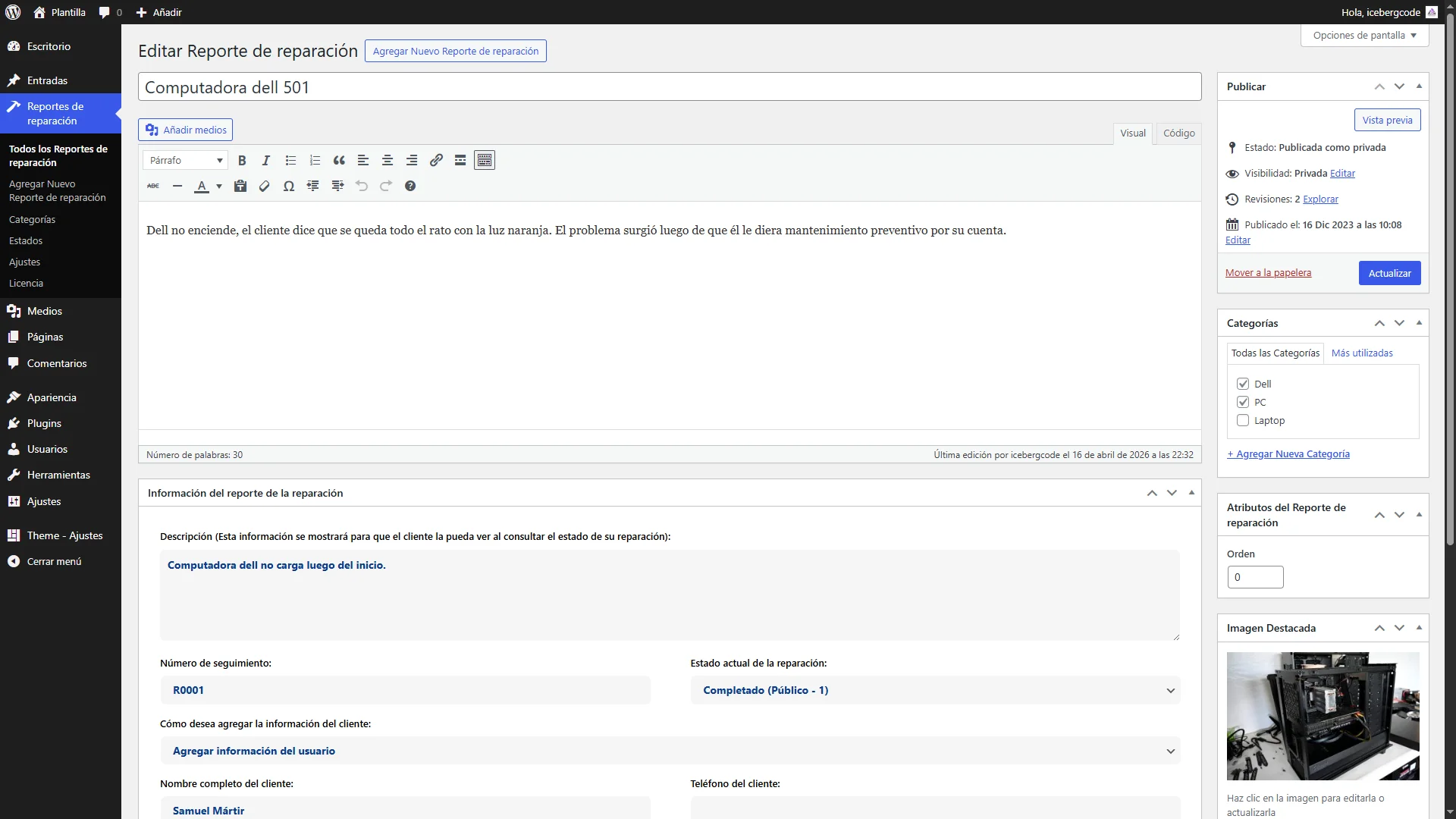Open the Estado actual de la reparación dropdown

pyautogui.click(x=935, y=690)
